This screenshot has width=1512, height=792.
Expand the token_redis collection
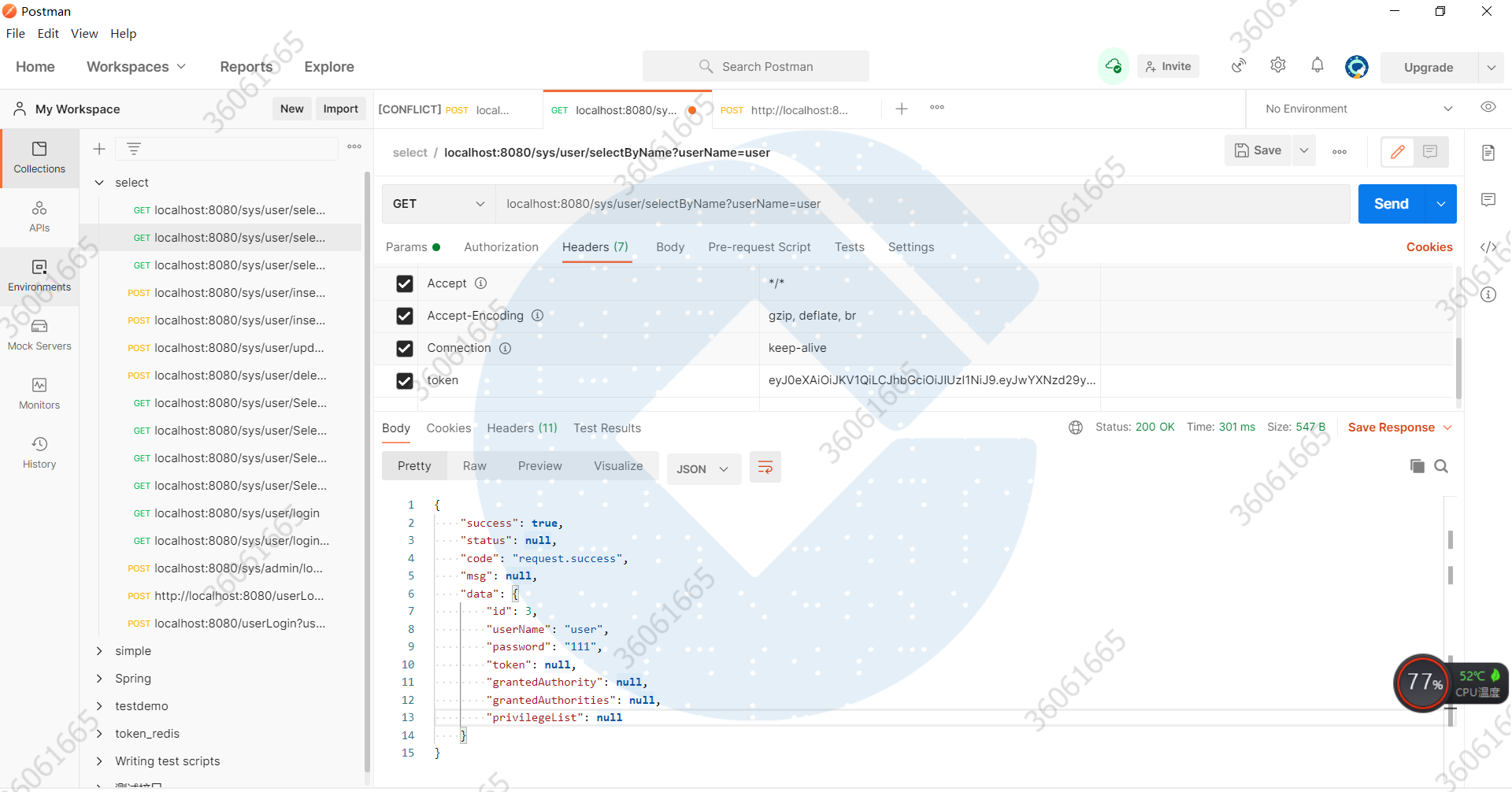coord(99,734)
